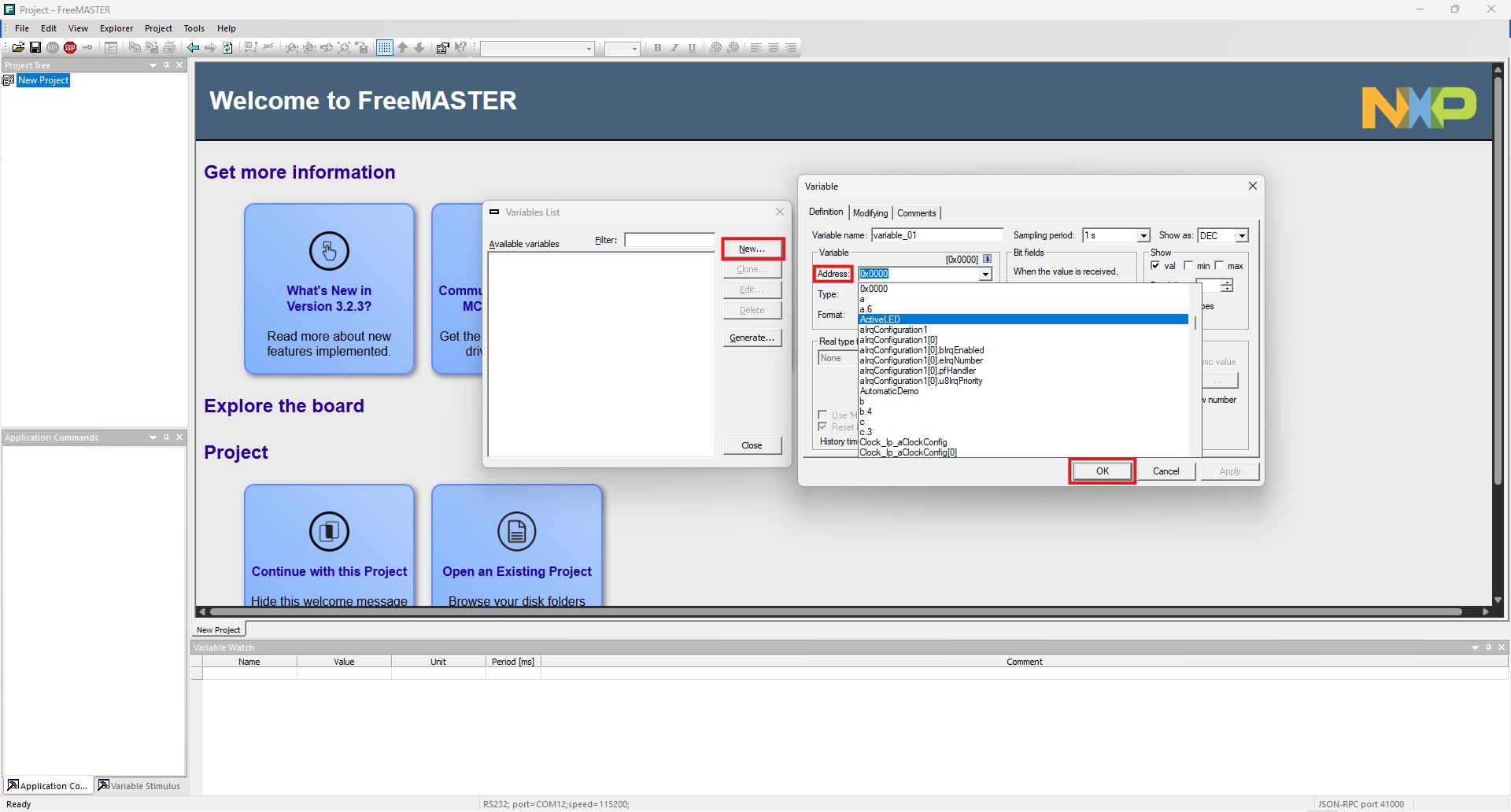1511x812 pixels.
Task: Click 'Open an Existing Project' card
Action: coord(517,545)
